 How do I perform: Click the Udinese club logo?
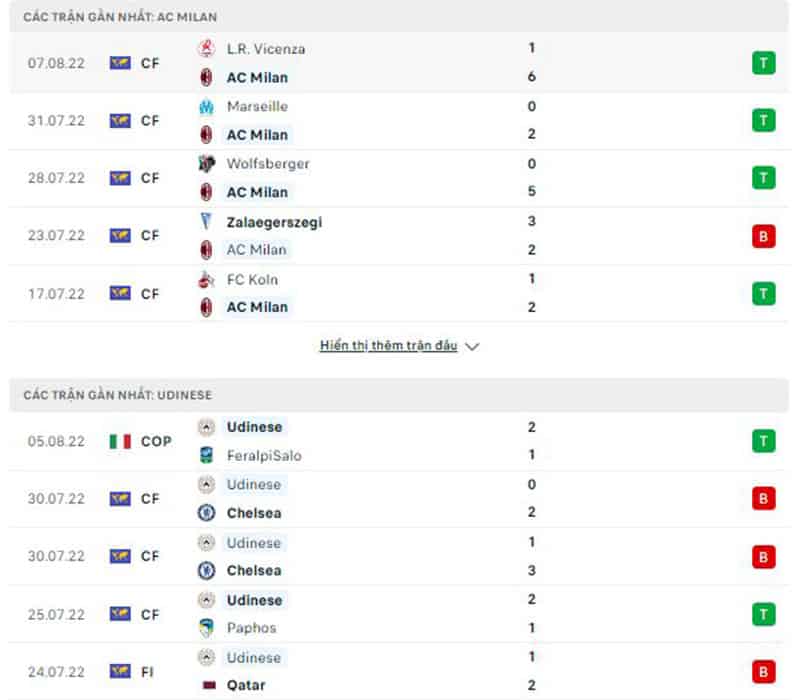207,427
